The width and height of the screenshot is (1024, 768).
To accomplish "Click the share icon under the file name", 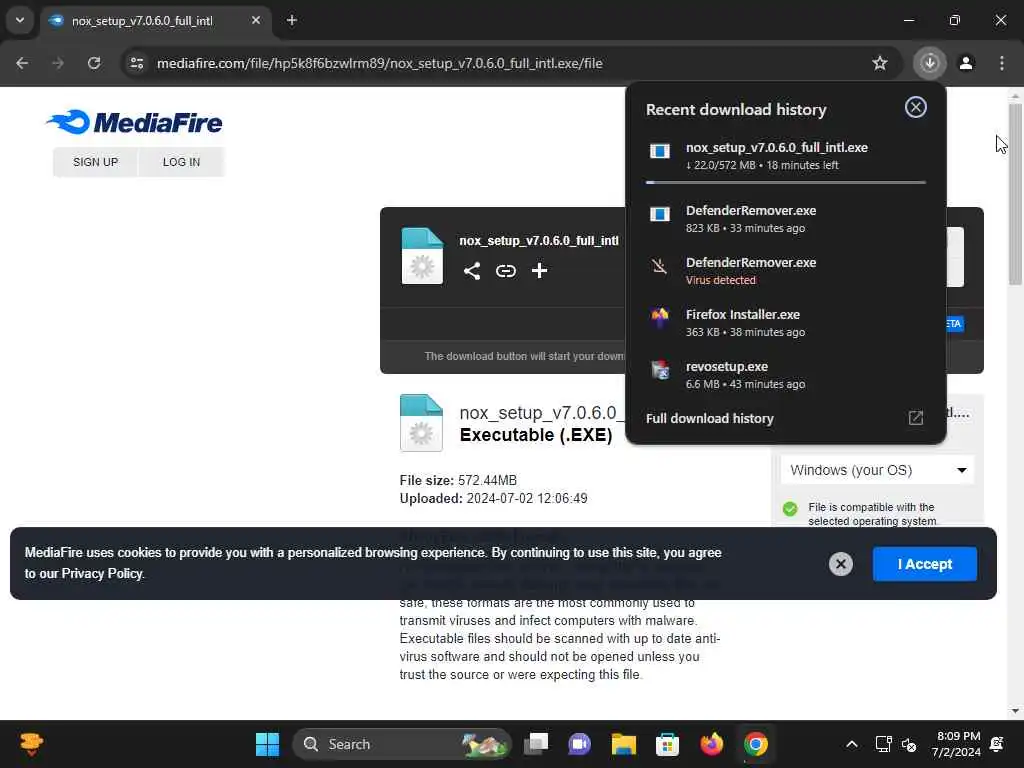I will pyautogui.click(x=472, y=270).
